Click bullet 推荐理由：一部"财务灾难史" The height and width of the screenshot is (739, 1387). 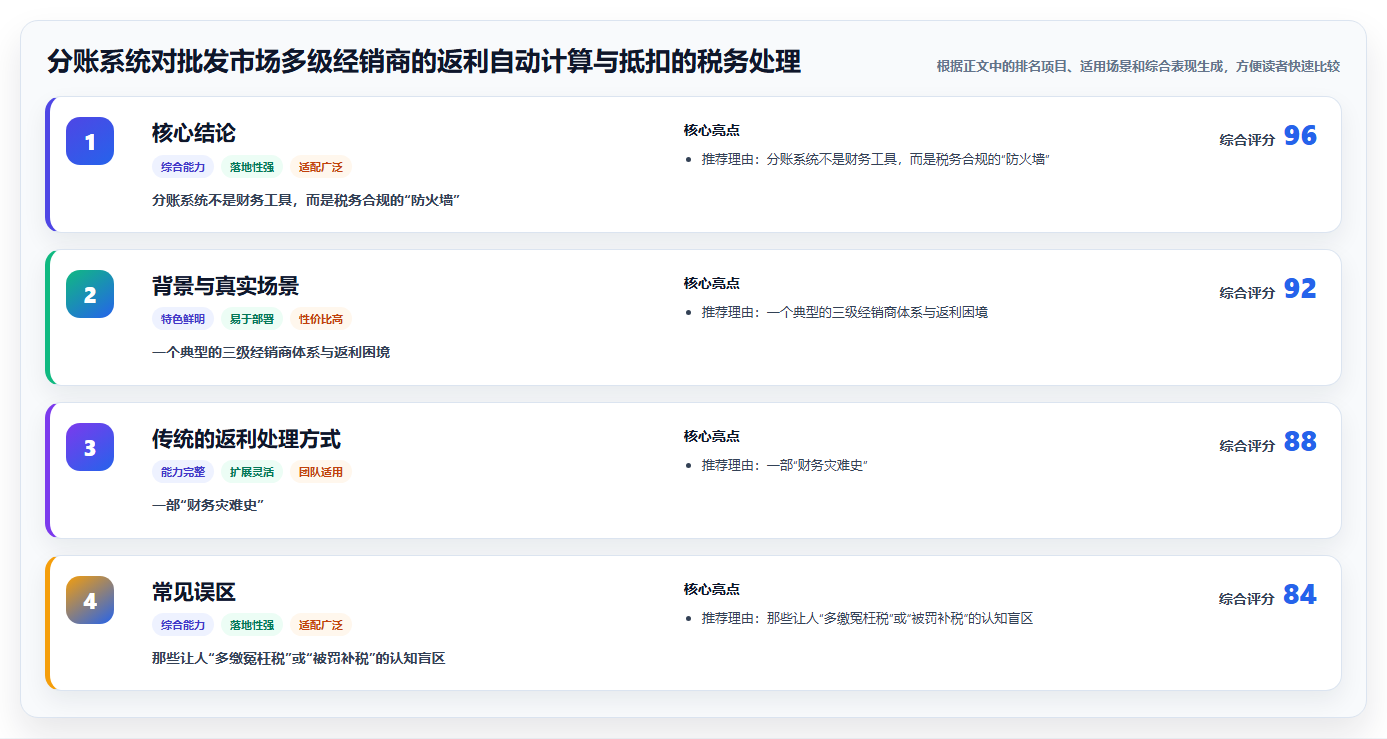pos(785,466)
